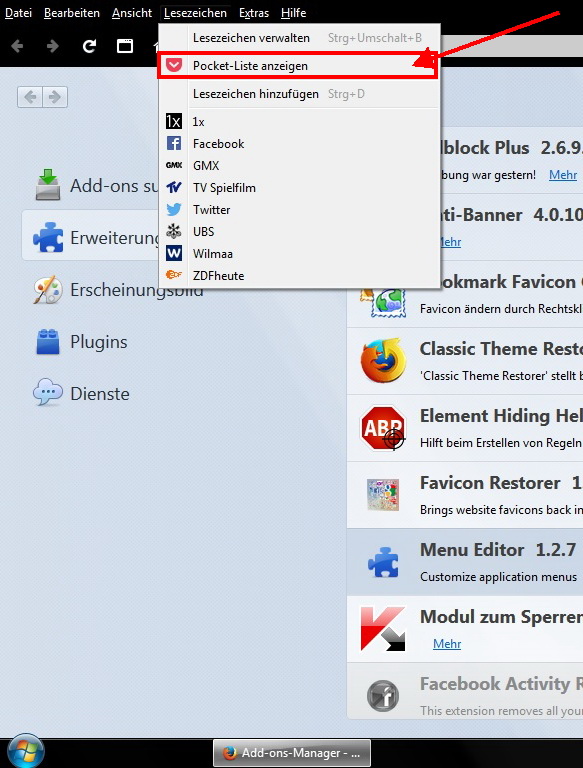This screenshot has height=768, width=583.
Task: Go back in Add-ons Manager history
Action: [30, 97]
